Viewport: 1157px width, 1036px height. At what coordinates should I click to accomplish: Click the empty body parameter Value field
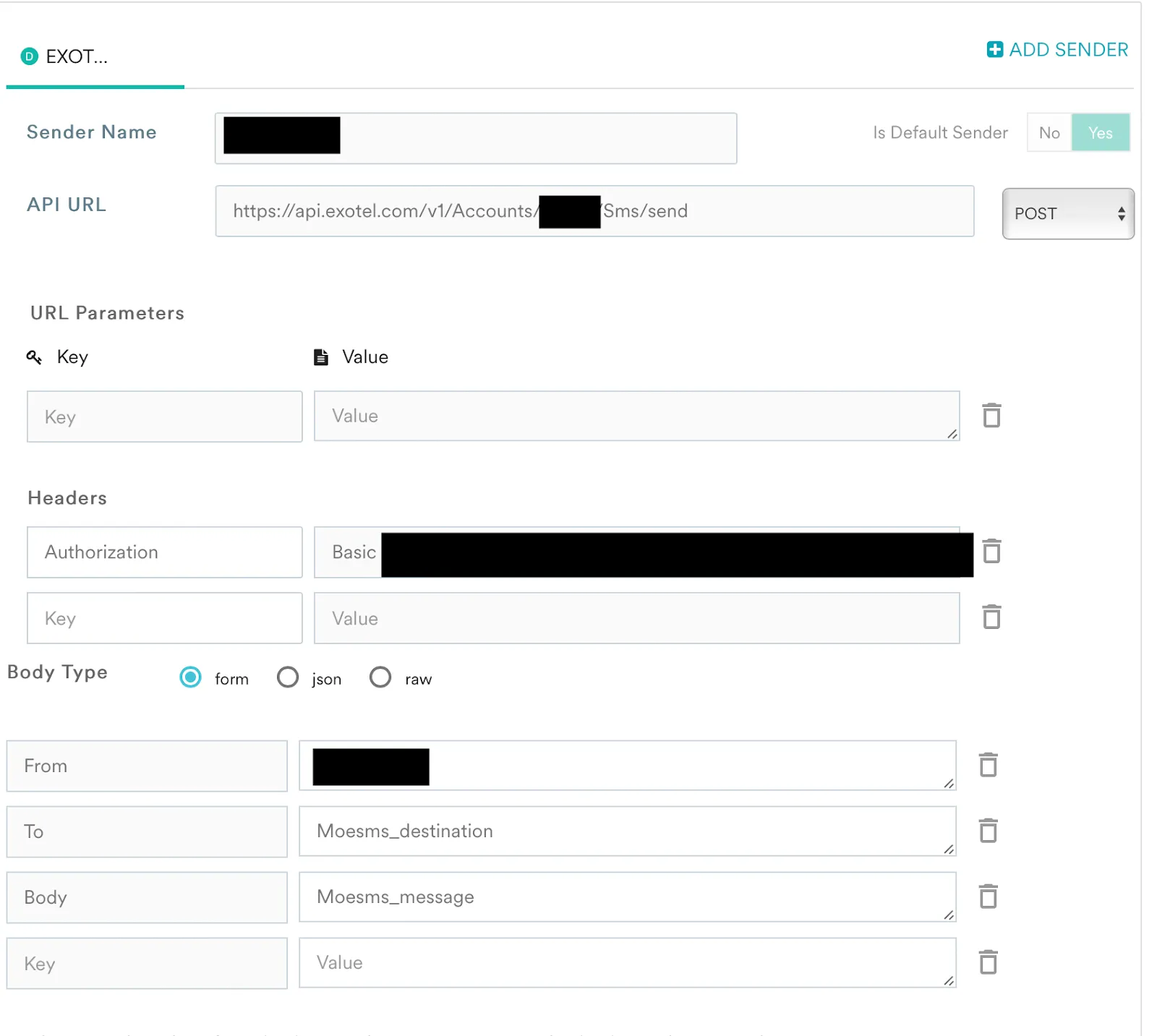(x=628, y=962)
